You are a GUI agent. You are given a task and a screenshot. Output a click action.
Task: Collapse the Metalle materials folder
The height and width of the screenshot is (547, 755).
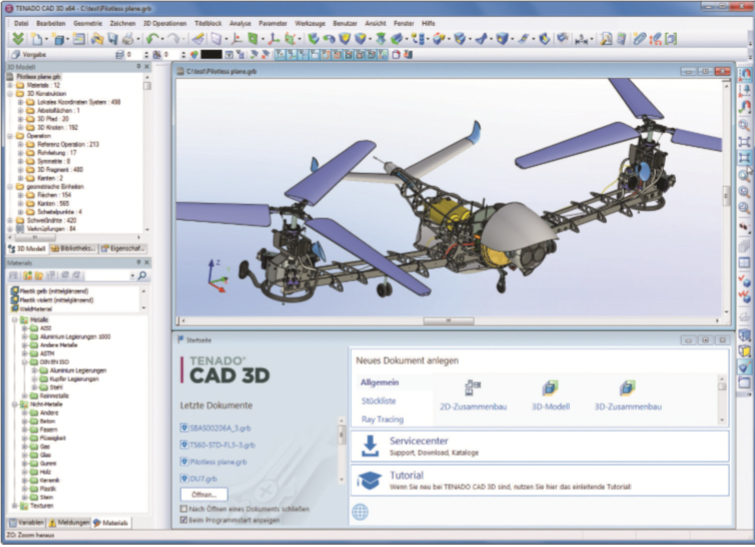click(x=14, y=320)
